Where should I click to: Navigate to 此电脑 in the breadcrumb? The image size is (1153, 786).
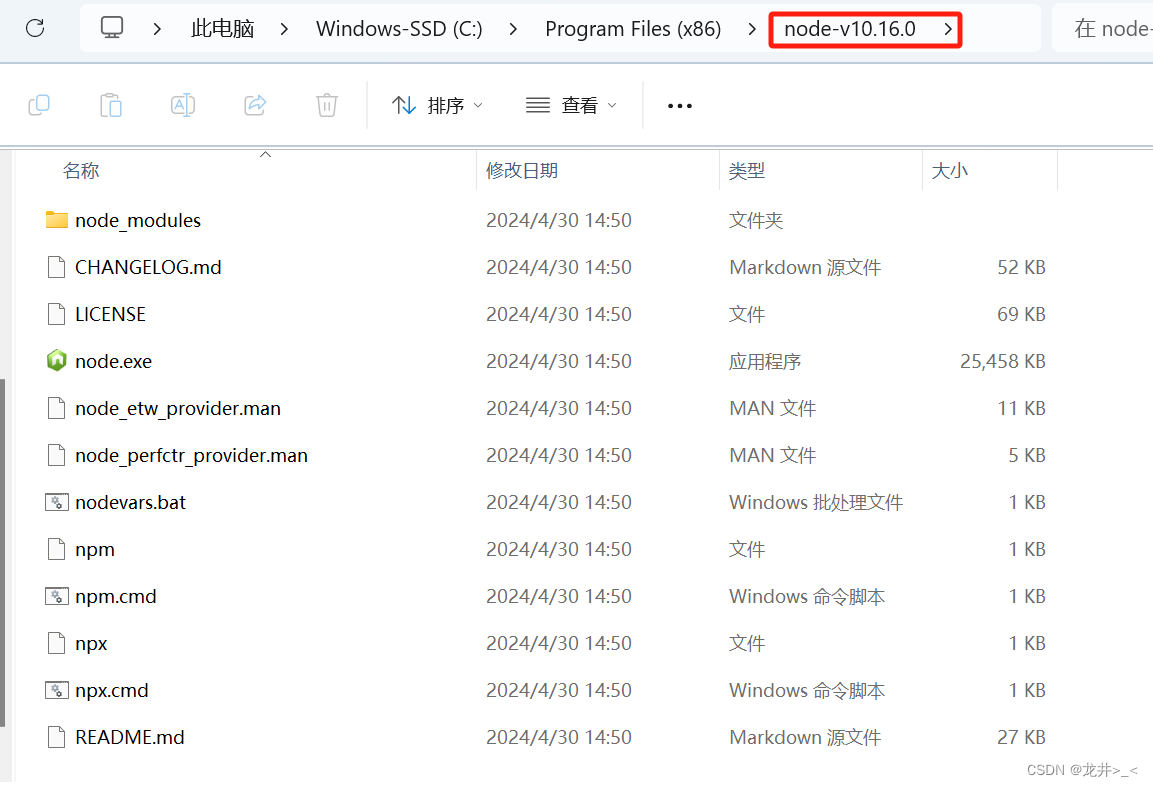pyautogui.click(x=222, y=29)
